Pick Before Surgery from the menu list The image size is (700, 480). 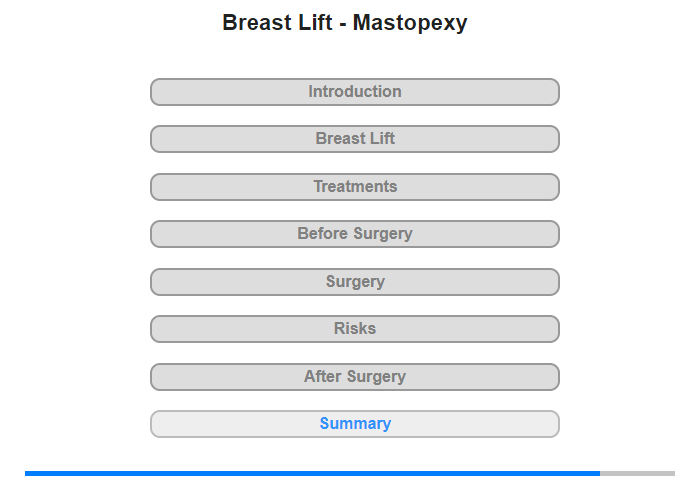pyautogui.click(x=355, y=234)
